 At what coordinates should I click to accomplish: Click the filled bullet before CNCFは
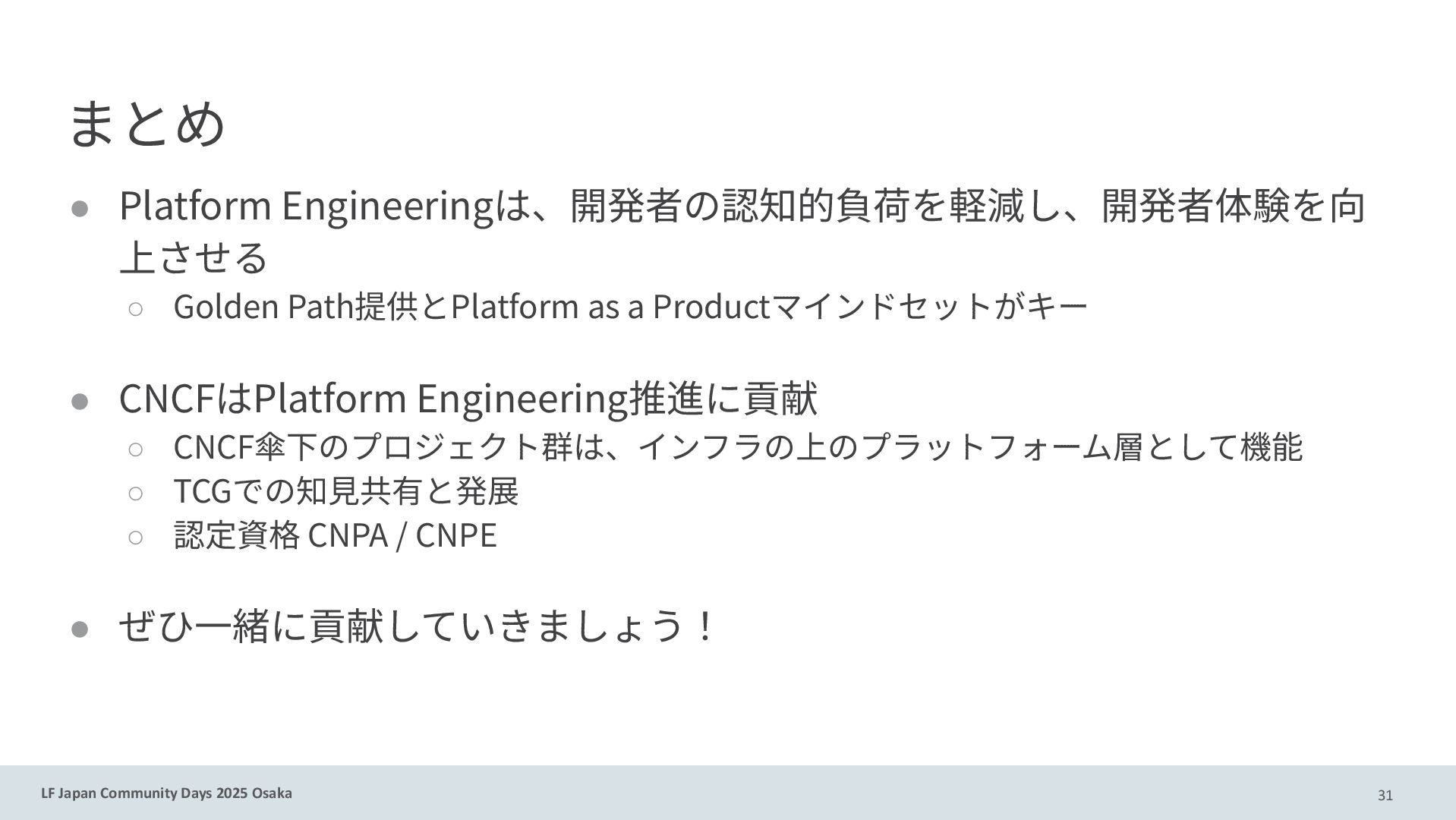(81, 401)
